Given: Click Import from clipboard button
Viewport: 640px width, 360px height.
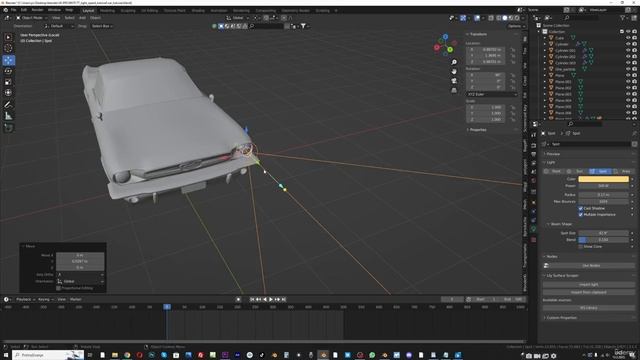Looking at the screenshot, I should tap(589, 292).
